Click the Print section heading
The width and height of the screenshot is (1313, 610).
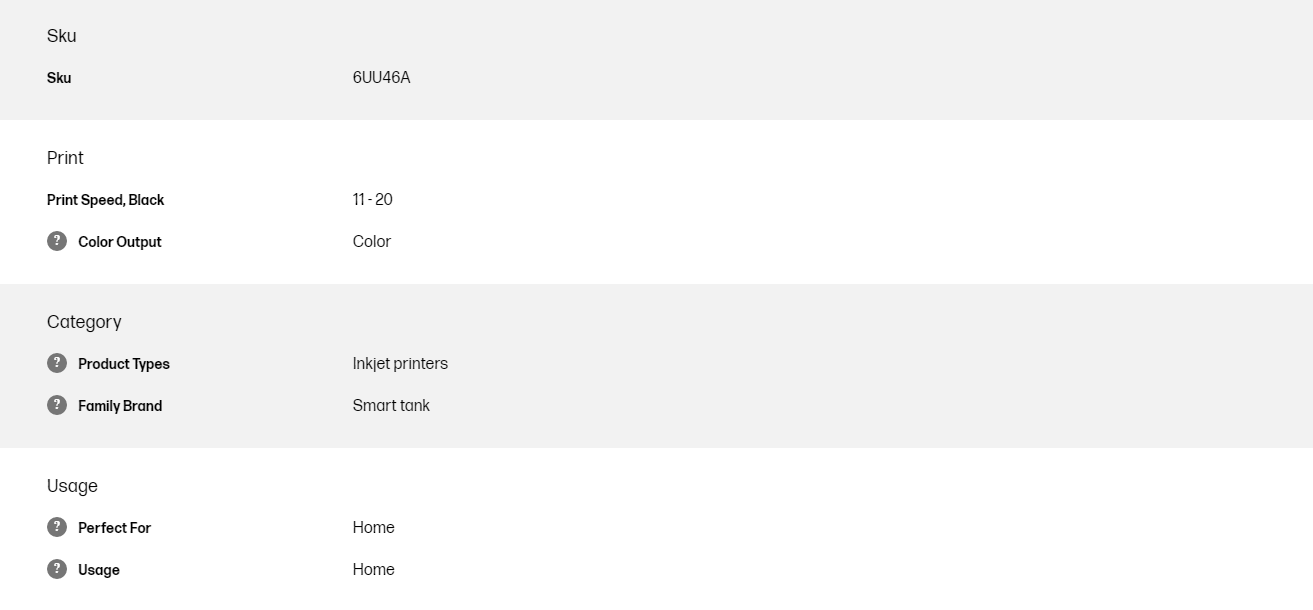65,158
